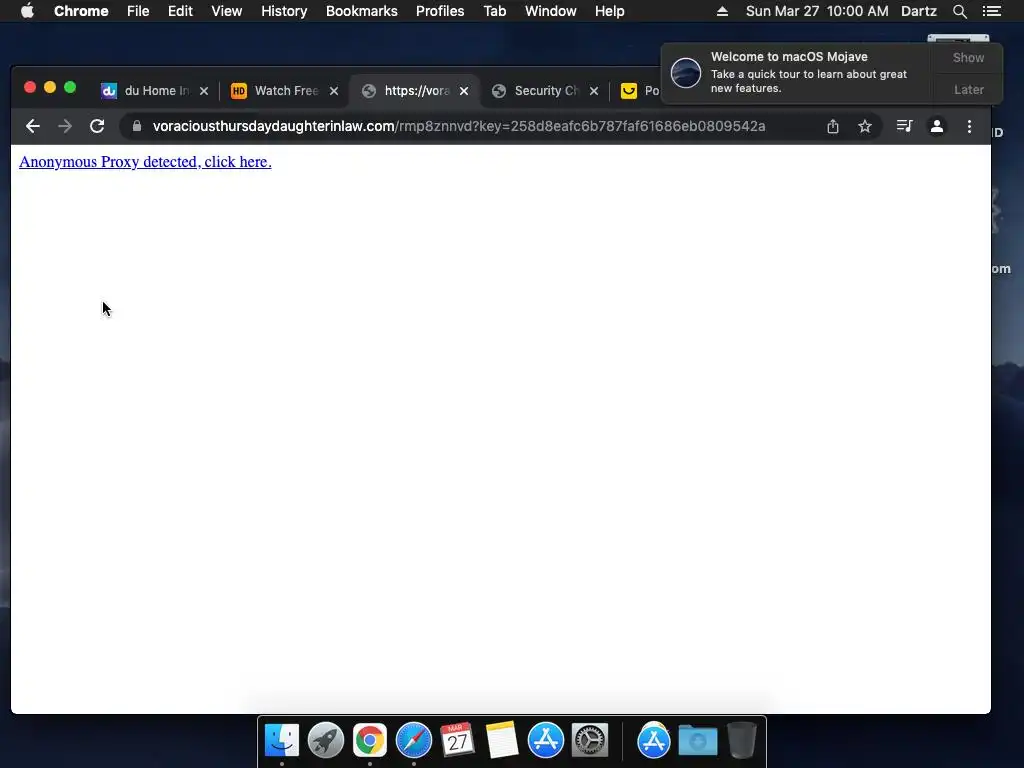The image size is (1024, 768).
Task: Open the View menu
Action: coord(227,11)
